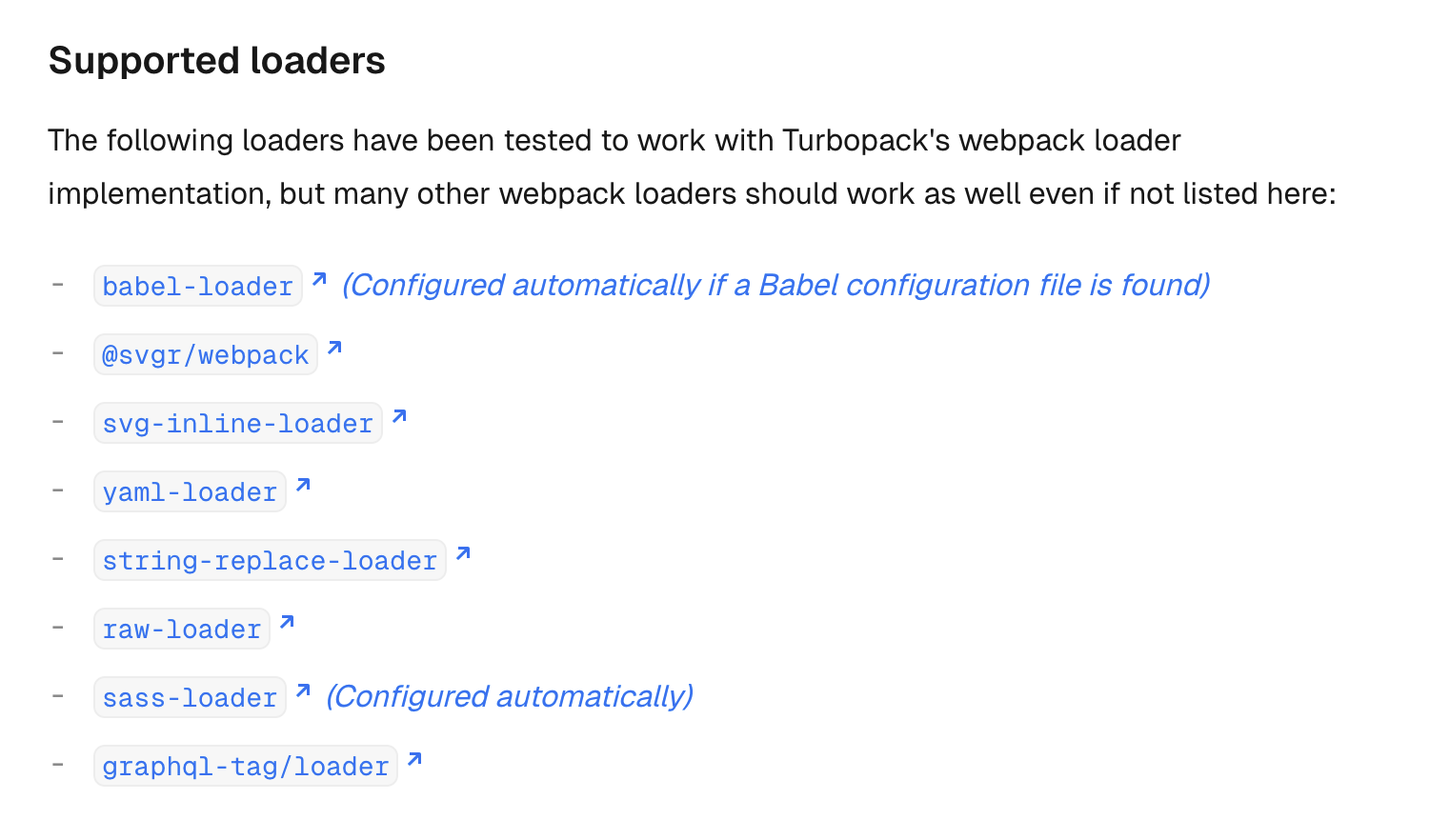Click the external-link arrow after string-replace-loader

point(463,553)
